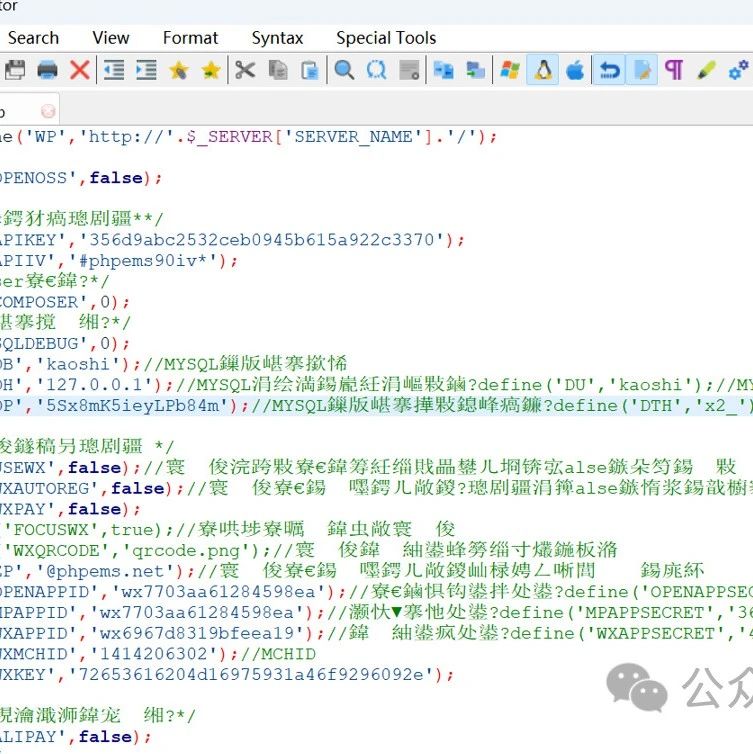The width and height of the screenshot is (753, 754).
Task: Click the Save All floppy disks icon
Action: pyautogui.click(x=14, y=70)
